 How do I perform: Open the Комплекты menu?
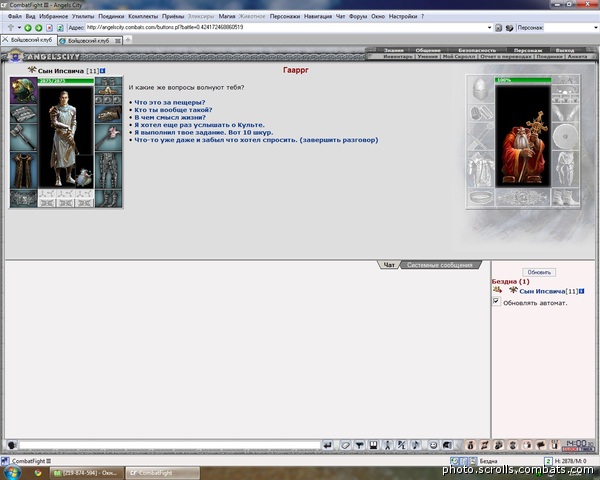point(143,16)
